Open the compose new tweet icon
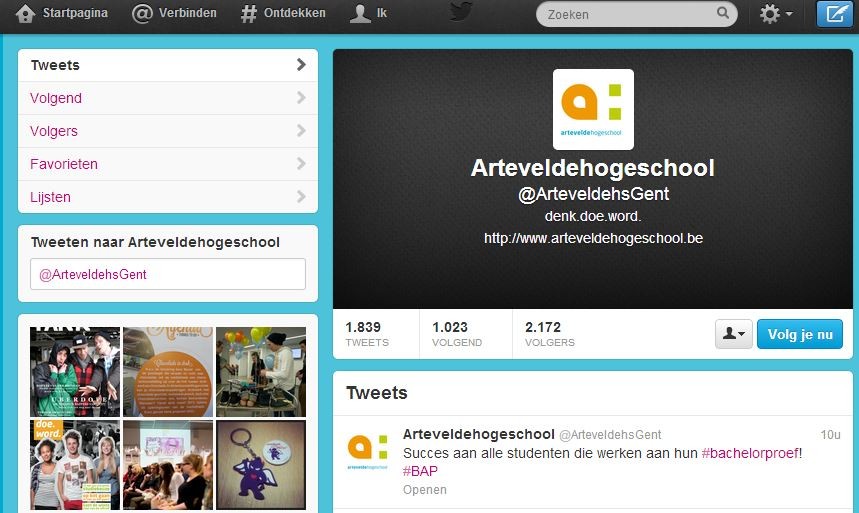This screenshot has height=513, width=859. coord(835,14)
